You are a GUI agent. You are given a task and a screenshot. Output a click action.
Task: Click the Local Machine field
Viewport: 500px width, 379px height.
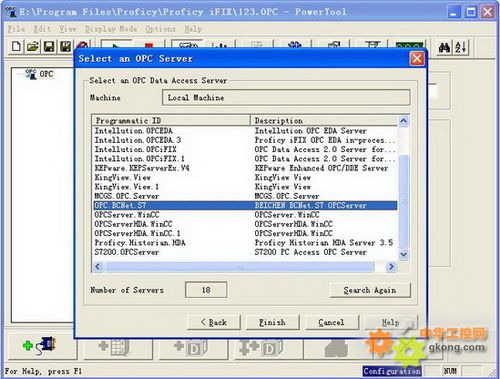(x=286, y=98)
